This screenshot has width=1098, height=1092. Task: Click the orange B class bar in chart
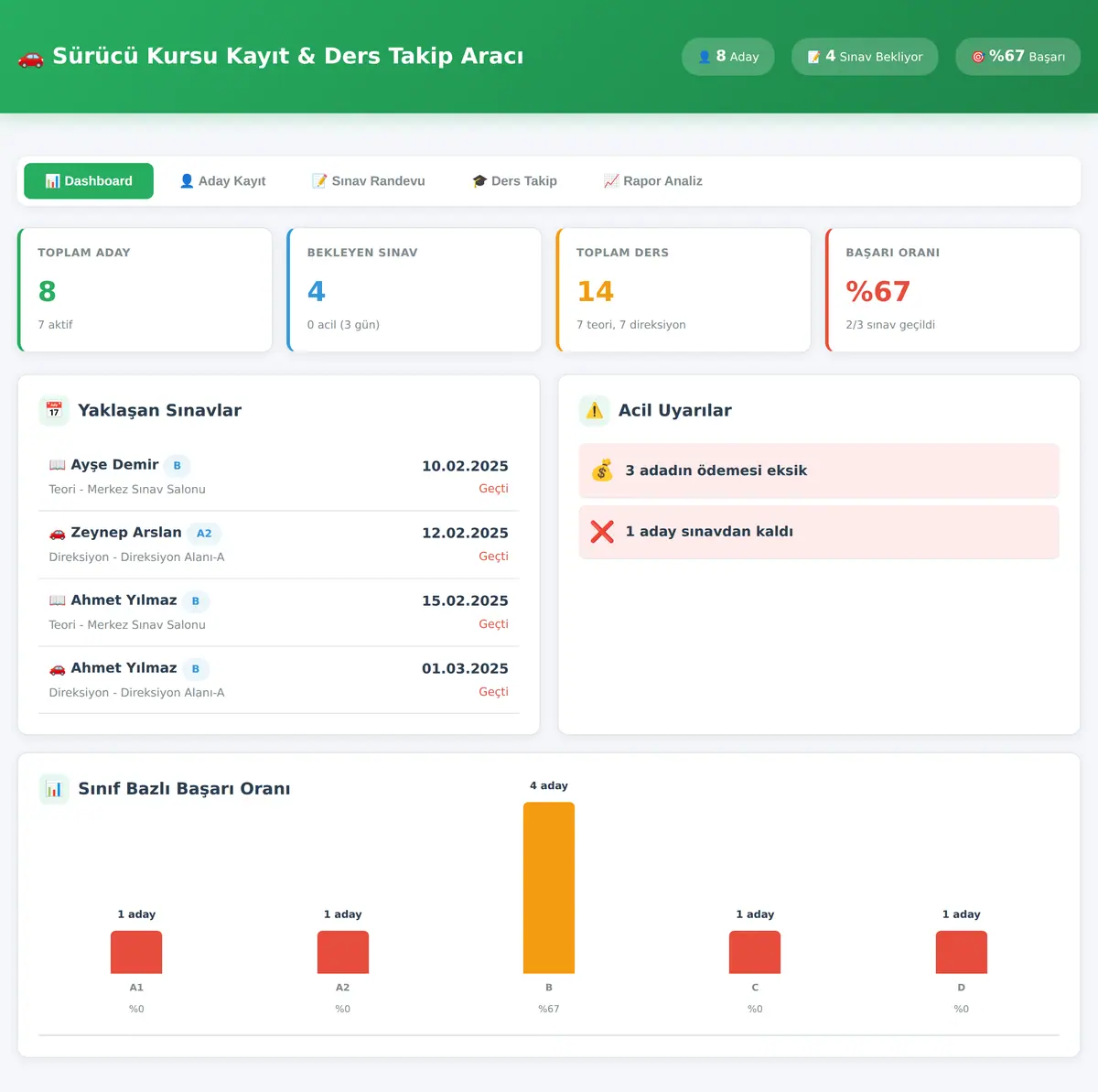coord(549,888)
